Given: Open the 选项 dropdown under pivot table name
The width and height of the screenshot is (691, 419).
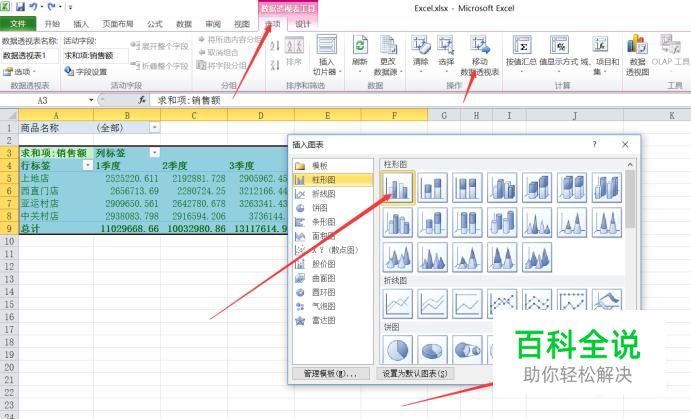Looking at the screenshot, I should tap(19, 71).
